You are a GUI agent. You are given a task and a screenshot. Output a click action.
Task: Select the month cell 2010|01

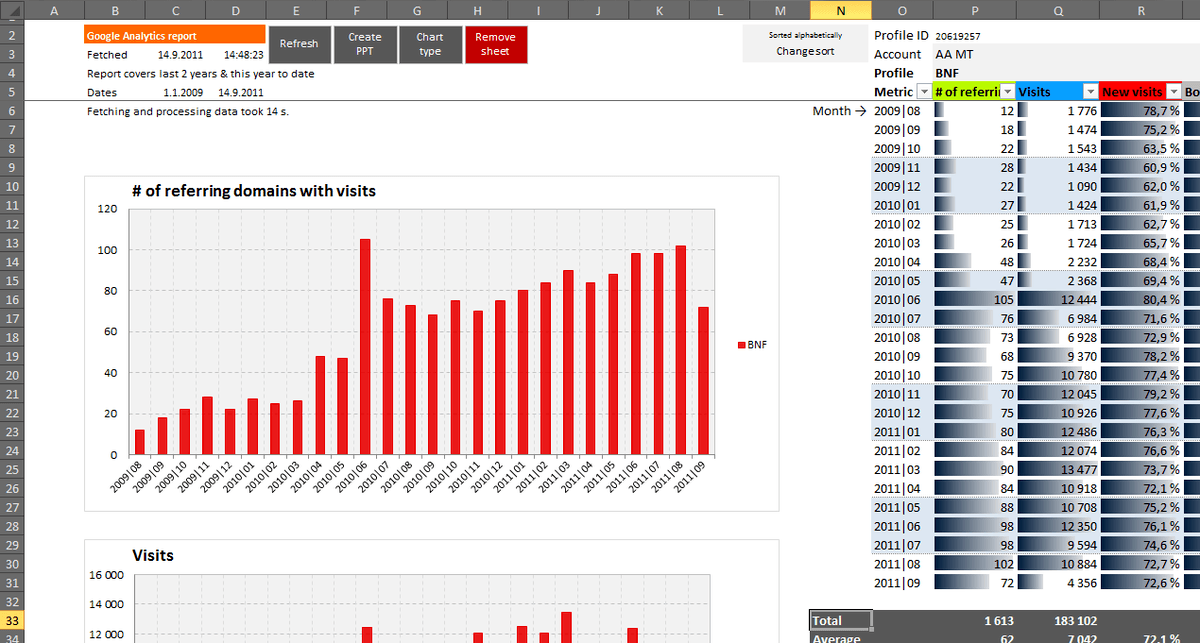897,205
